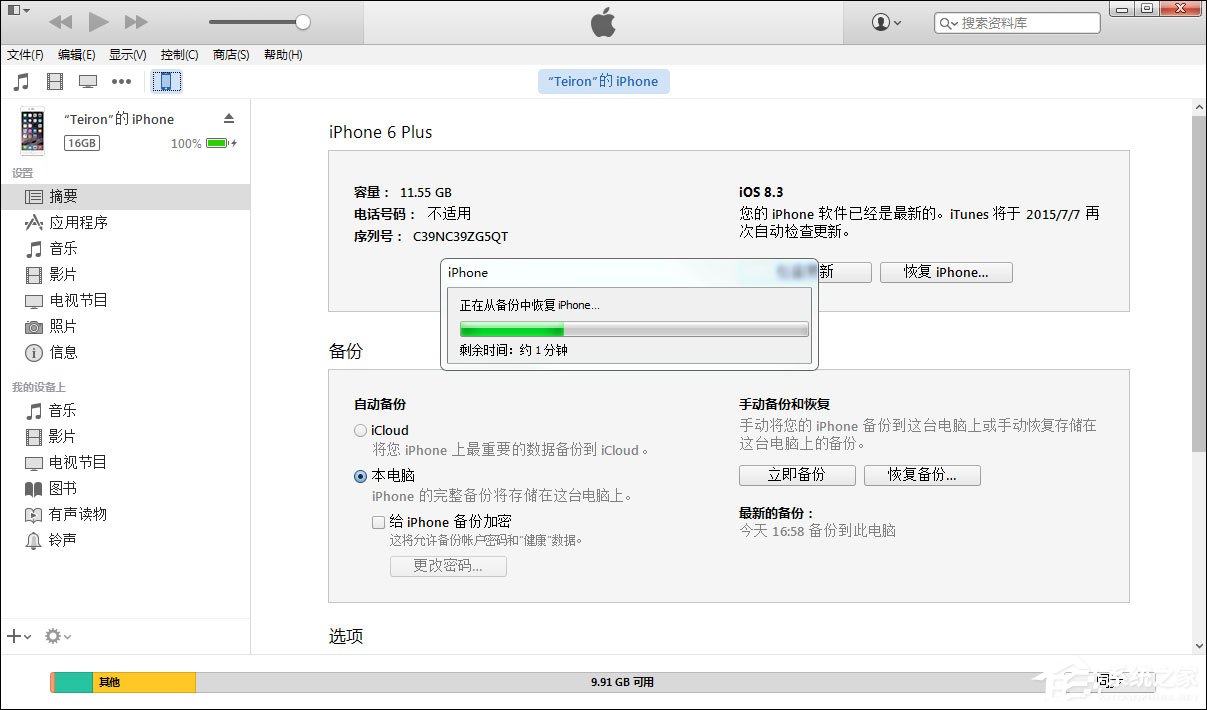Image resolution: width=1207 pixels, height=710 pixels.
Task: Click the 搜索资料库 search field
Action: pyautogui.click(x=1016, y=22)
